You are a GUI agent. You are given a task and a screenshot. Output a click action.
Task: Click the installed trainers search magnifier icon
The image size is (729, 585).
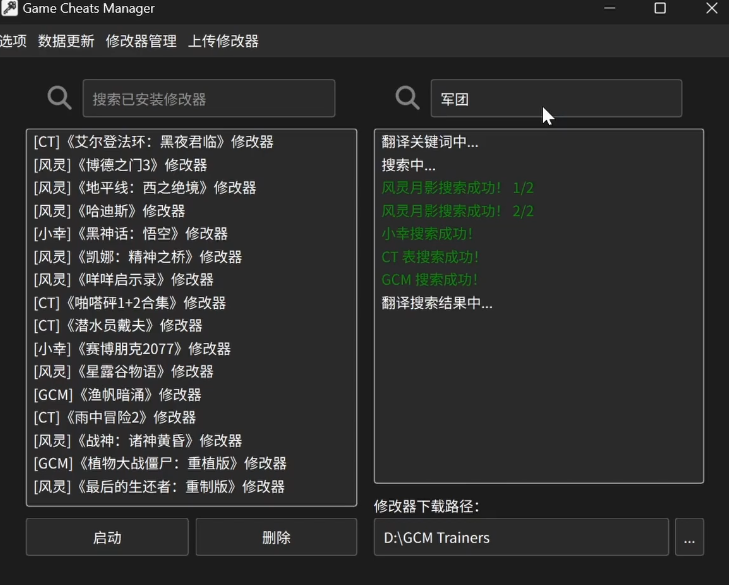click(x=60, y=98)
